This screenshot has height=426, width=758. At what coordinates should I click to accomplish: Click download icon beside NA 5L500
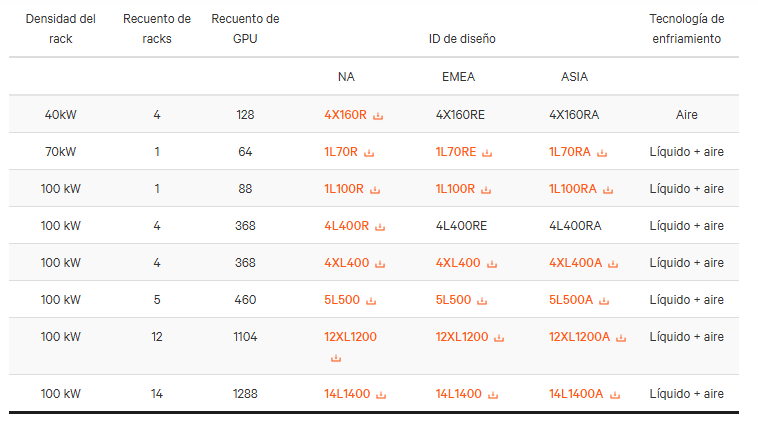pos(371,301)
